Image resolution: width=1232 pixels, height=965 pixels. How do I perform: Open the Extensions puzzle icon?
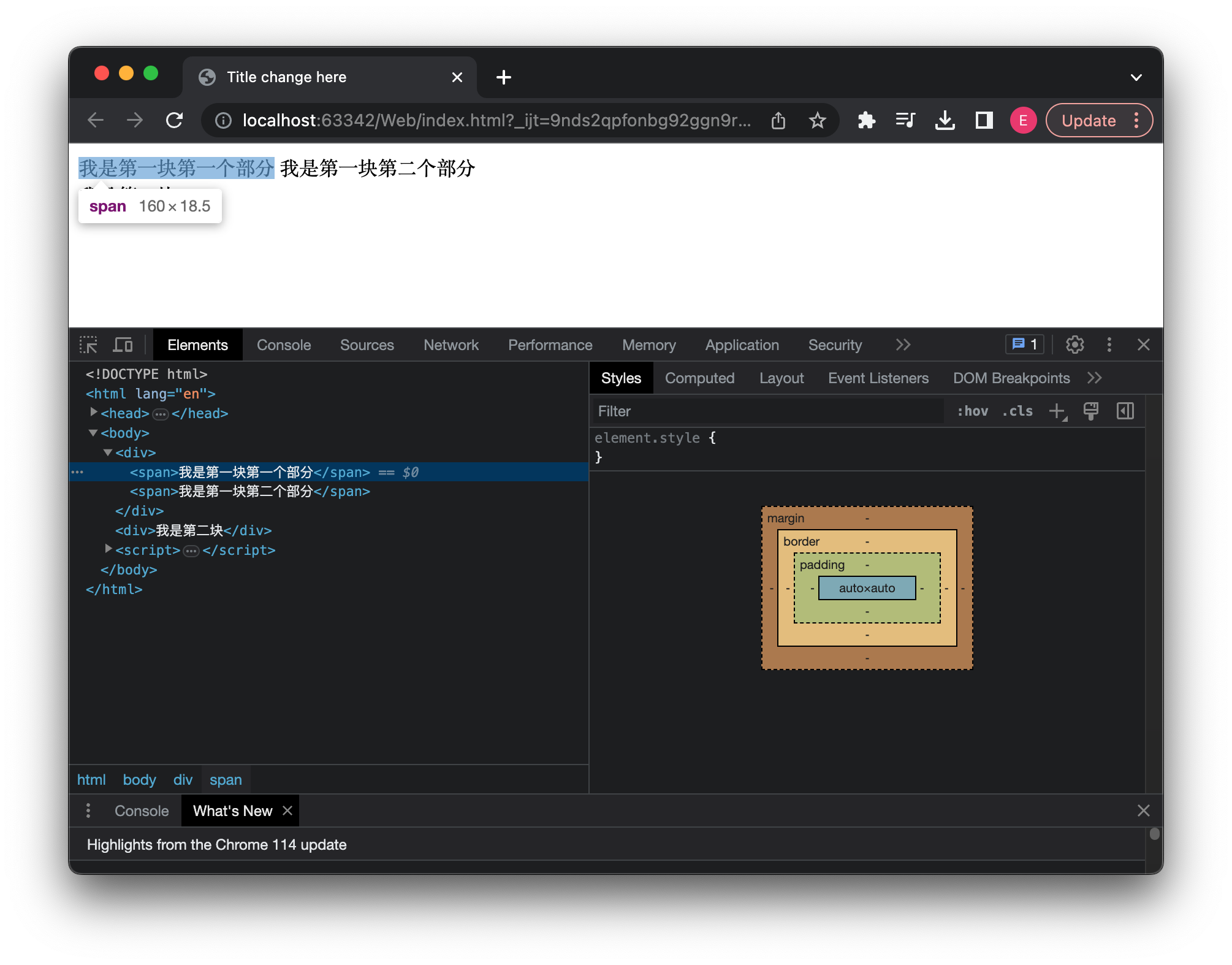pyautogui.click(x=866, y=120)
